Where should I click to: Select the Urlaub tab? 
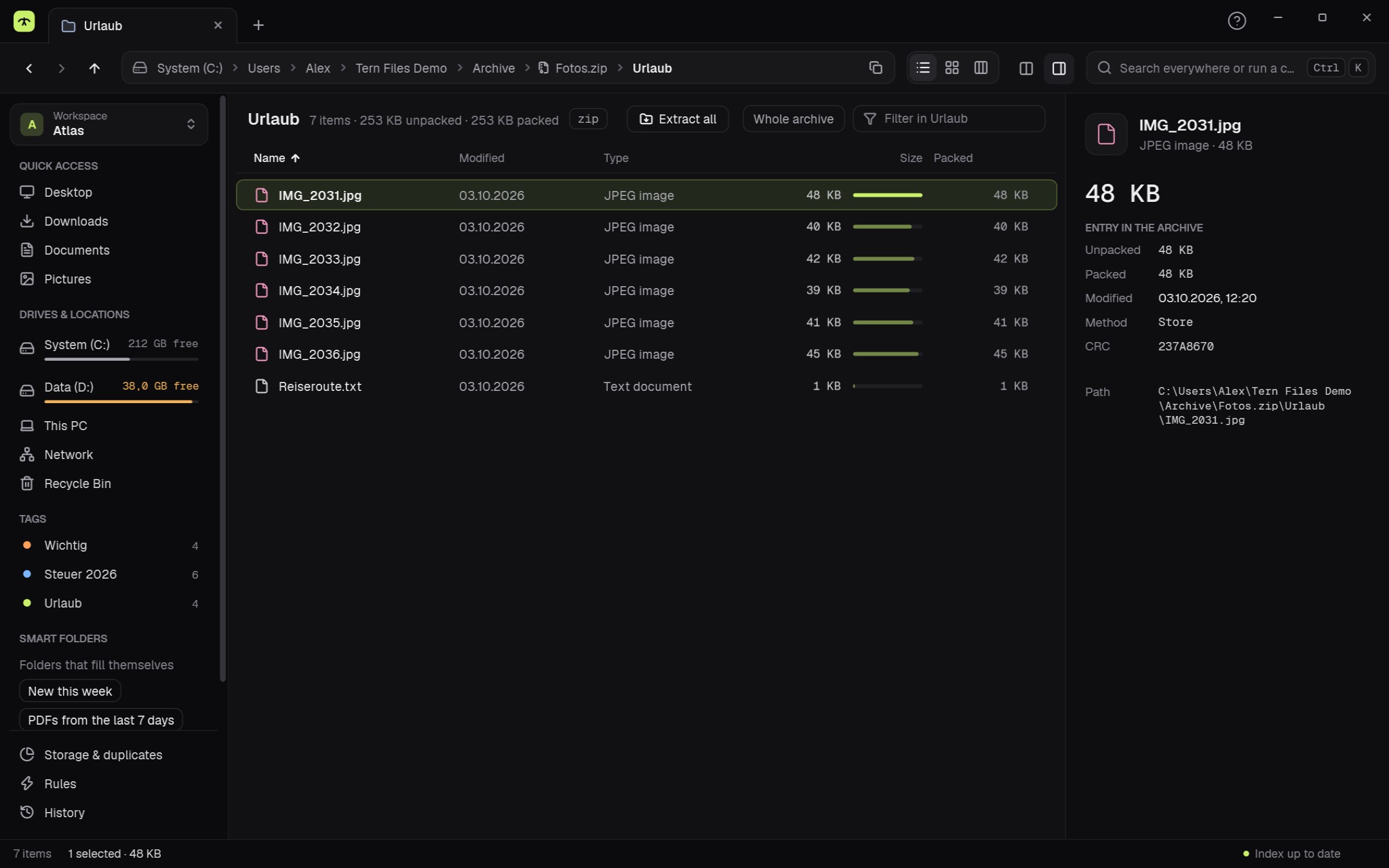coord(142,26)
